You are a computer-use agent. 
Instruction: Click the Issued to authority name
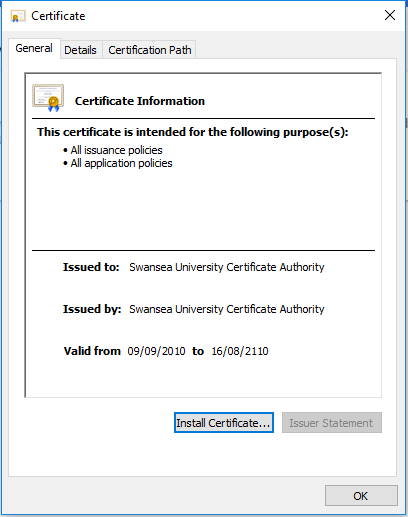click(x=227, y=267)
